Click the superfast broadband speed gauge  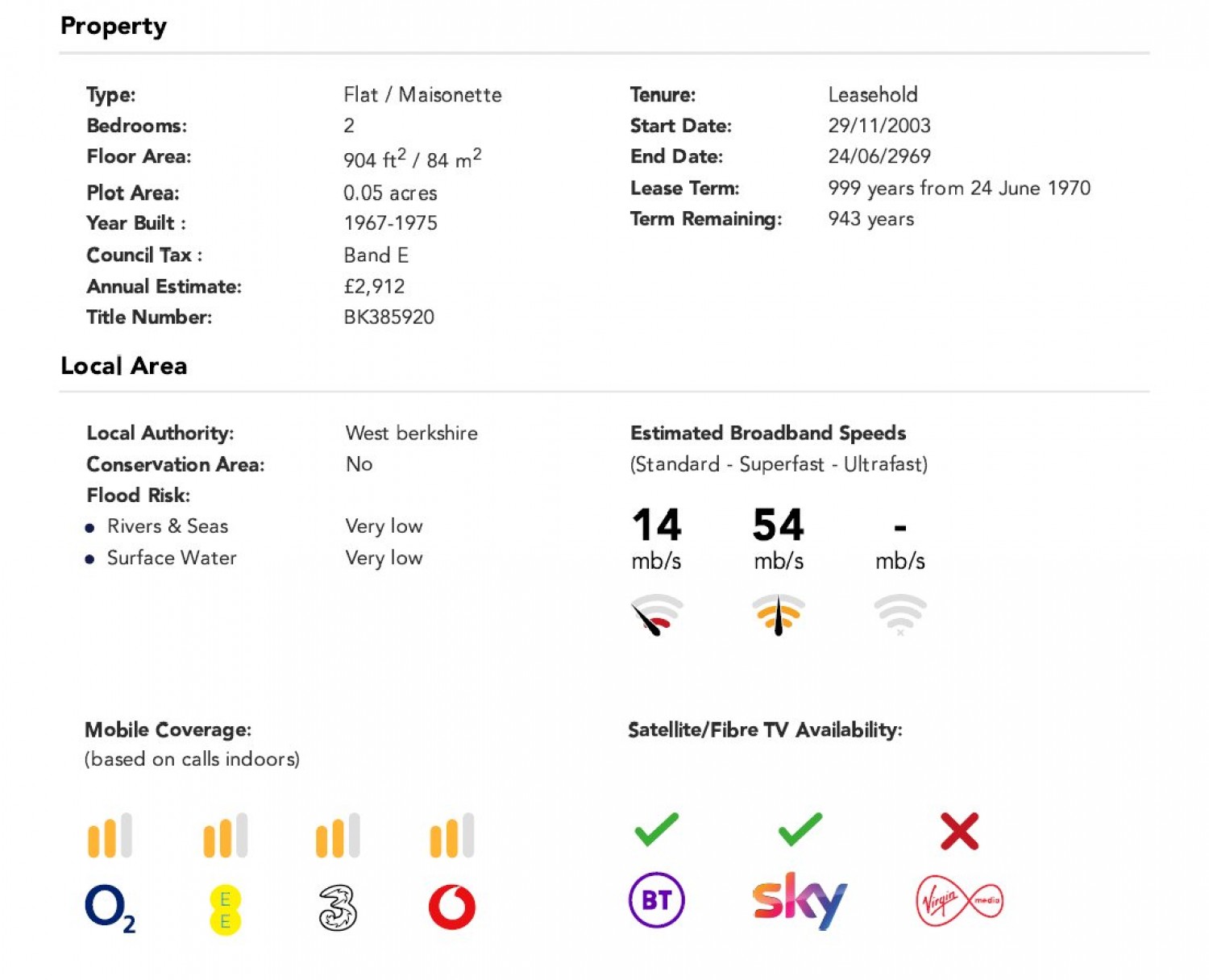click(779, 615)
